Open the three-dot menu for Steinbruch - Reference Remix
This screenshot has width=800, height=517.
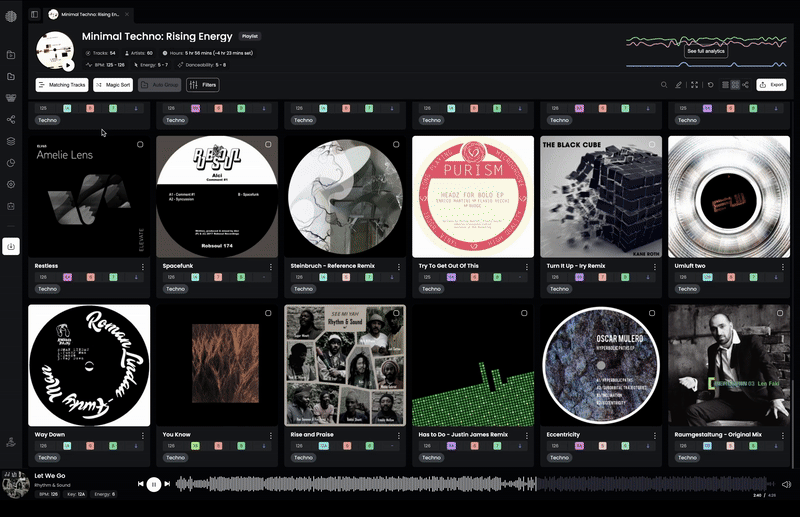[x=399, y=266]
